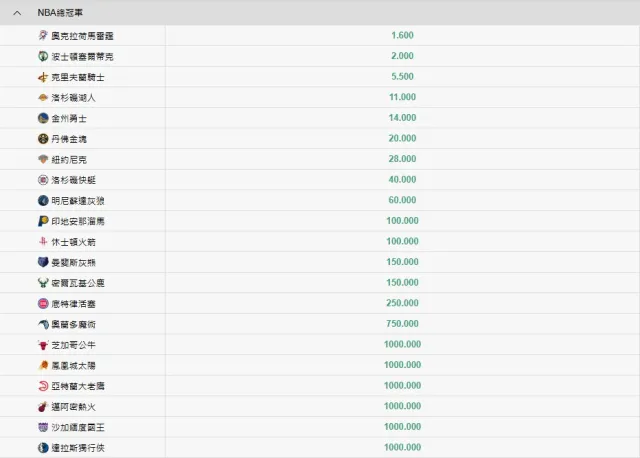Click the team name 金州勇士
640x458 pixels.
pos(69,118)
